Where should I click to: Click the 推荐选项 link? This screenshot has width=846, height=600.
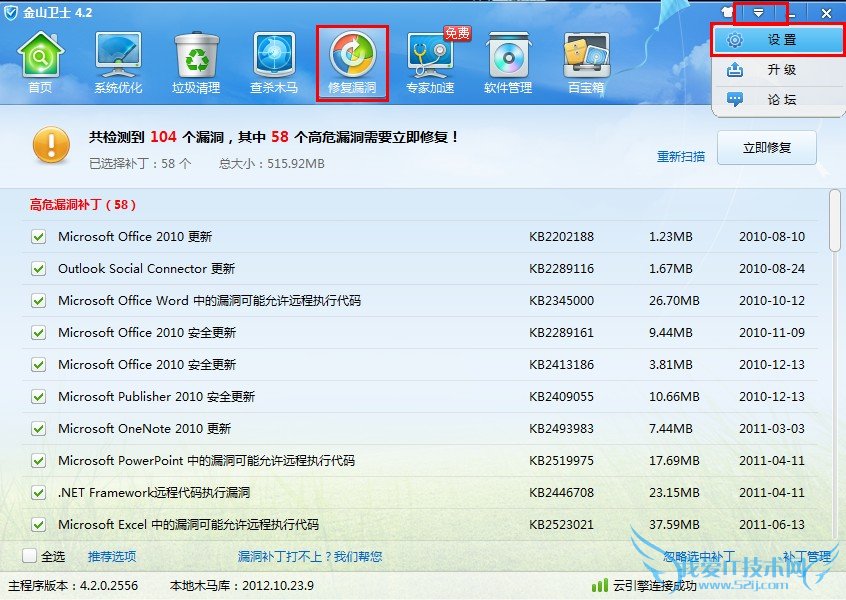click(112, 556)
